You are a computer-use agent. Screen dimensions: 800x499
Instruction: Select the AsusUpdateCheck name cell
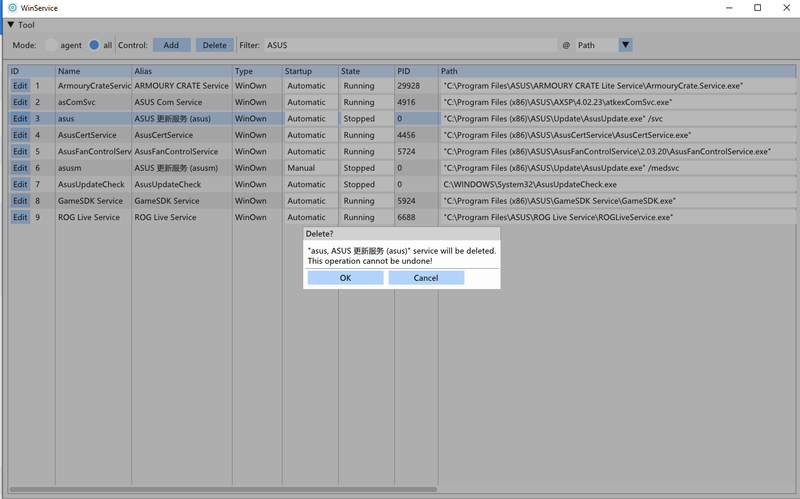(93, 184)
